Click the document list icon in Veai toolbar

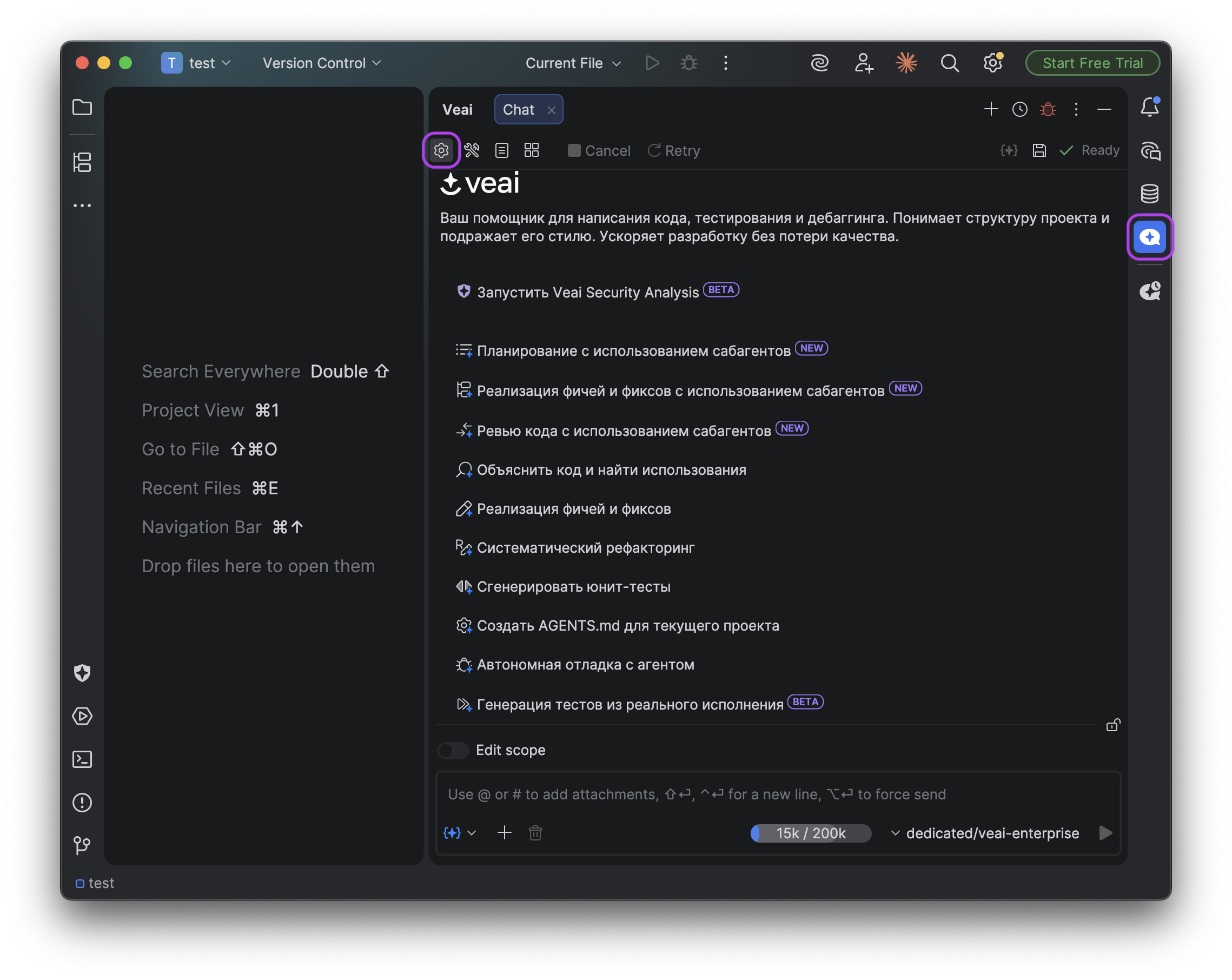[502, 150]
